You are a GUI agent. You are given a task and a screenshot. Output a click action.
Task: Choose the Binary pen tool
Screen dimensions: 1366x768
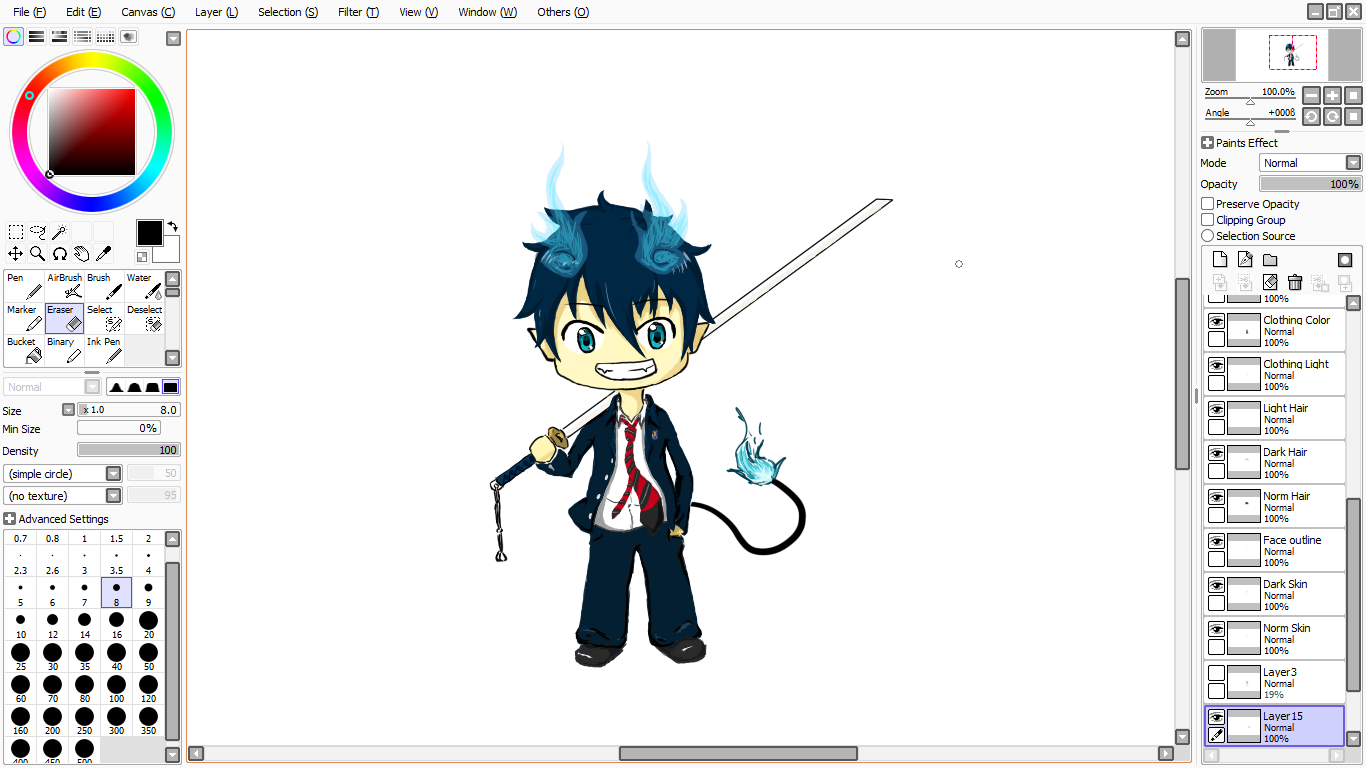click(x=65, y=350)
